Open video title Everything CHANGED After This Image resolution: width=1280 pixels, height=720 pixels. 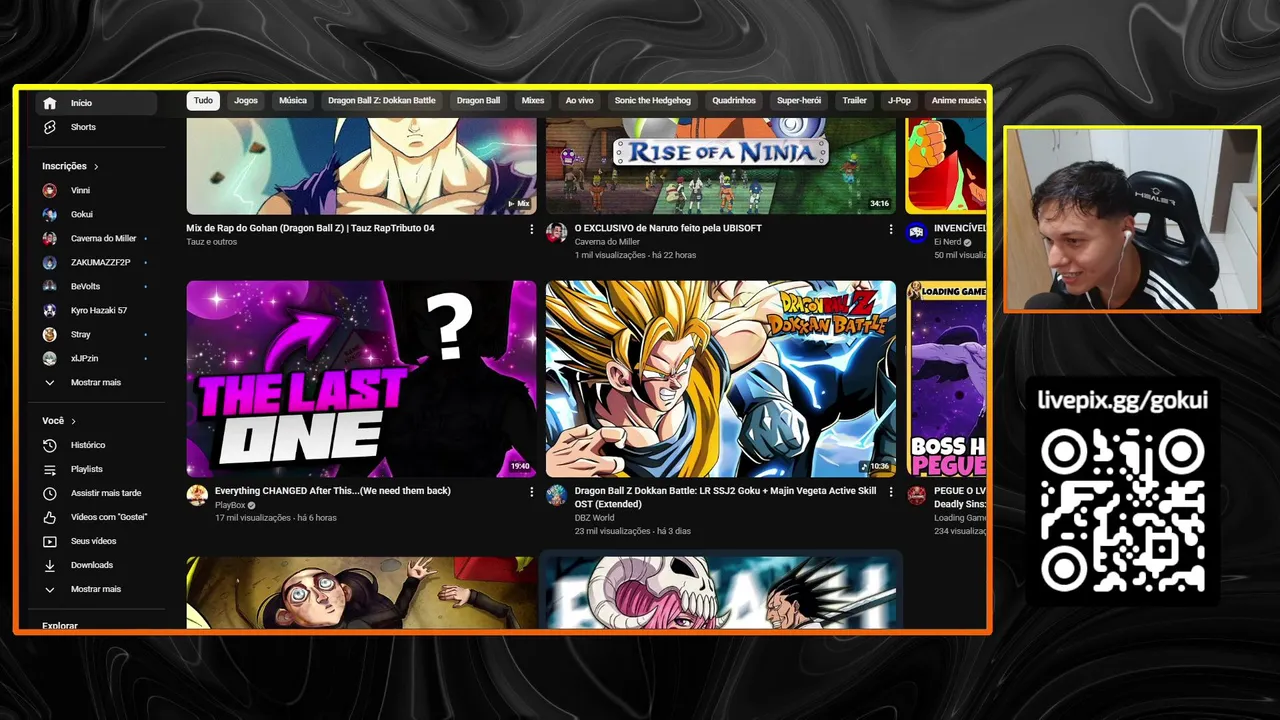point(333,491)
